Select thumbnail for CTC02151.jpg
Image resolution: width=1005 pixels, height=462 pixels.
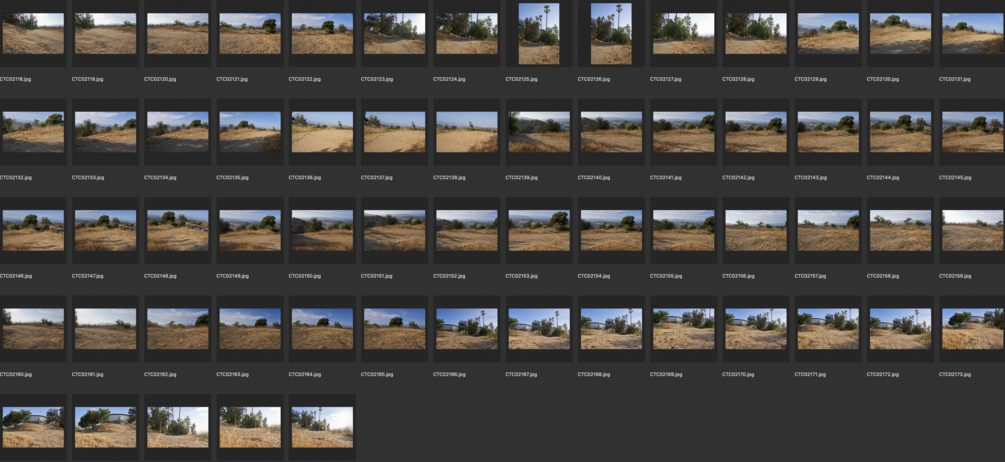395,231
